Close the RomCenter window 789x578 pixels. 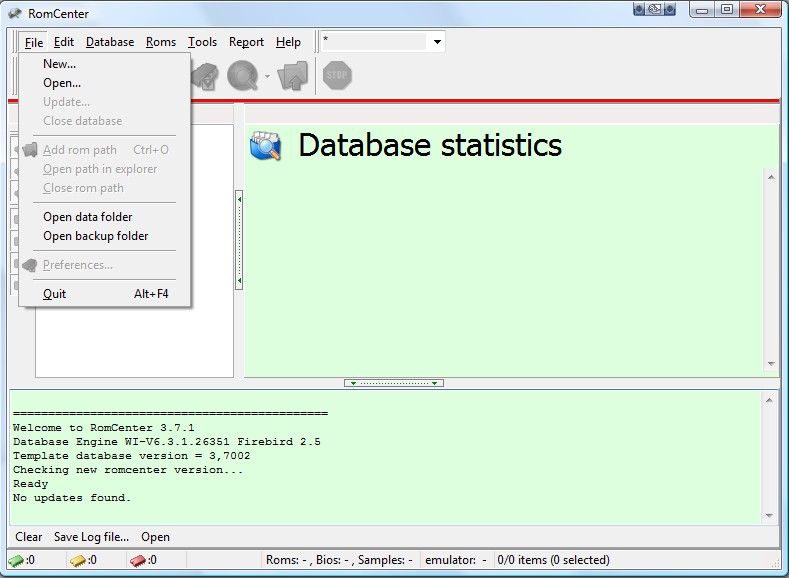(x=761, y=10)
